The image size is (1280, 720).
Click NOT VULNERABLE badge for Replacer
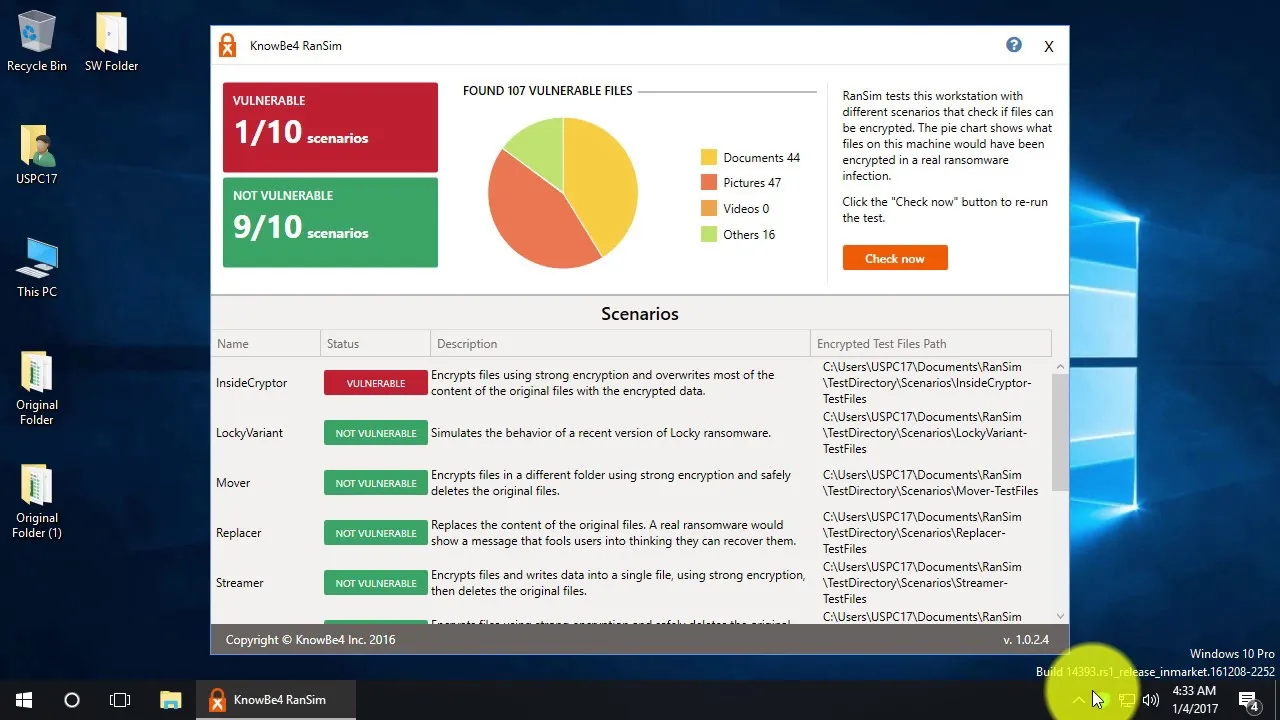(x=376, y=533)
